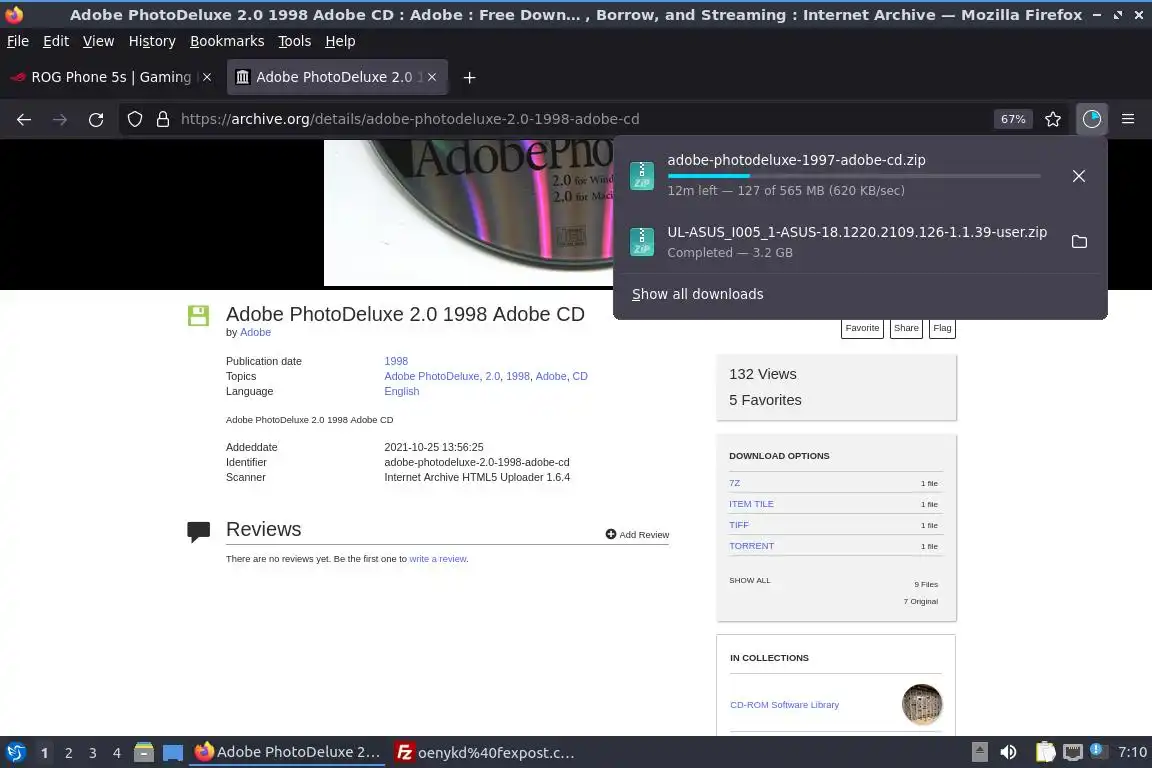Click the Favorite button
The height and width of the screenshot is (768, 1152).
pos(862,329)
